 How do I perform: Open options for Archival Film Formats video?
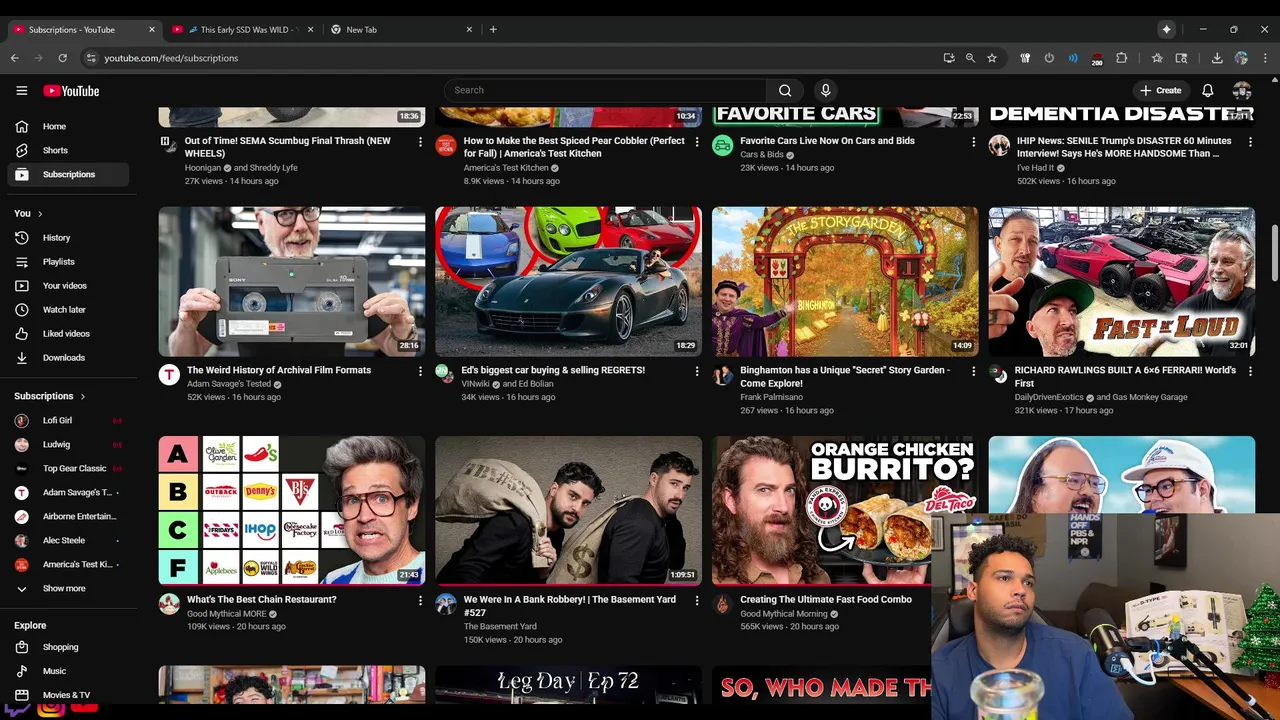pyautogui.click(x=420, y=371)
